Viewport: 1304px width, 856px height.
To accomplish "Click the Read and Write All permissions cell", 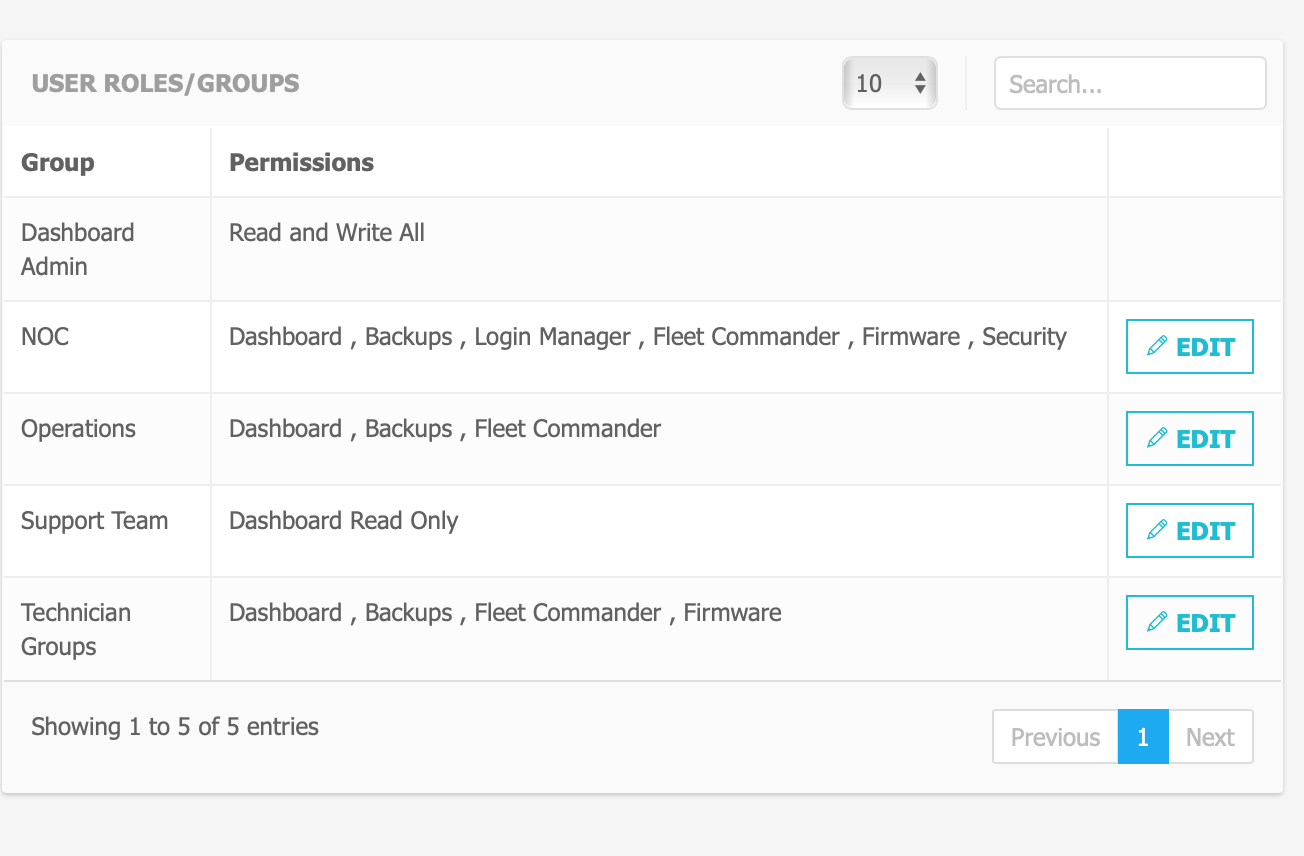I will pyautogui.click(x=327, y=233).
